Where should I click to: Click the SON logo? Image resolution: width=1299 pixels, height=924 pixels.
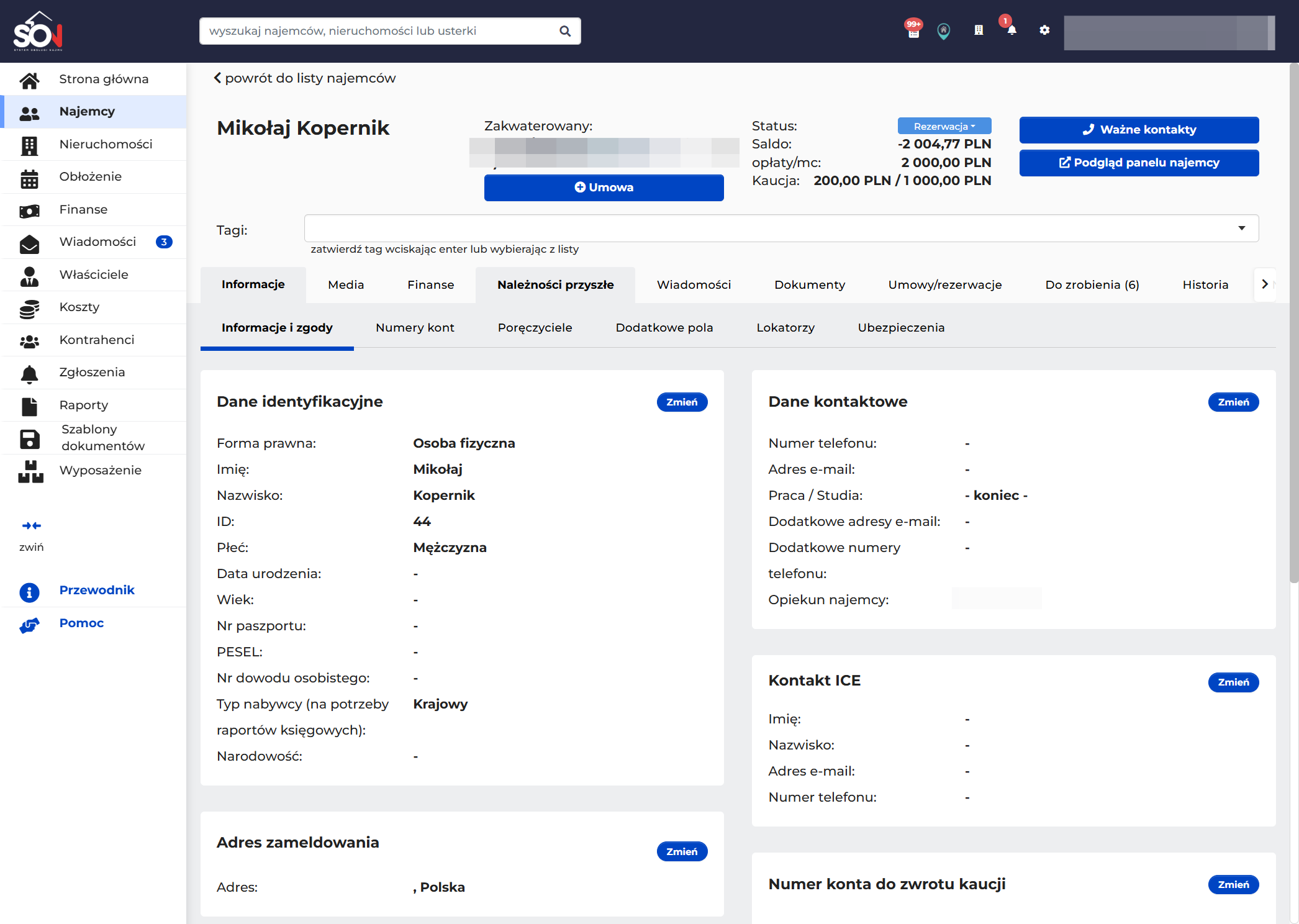(38, 31)
